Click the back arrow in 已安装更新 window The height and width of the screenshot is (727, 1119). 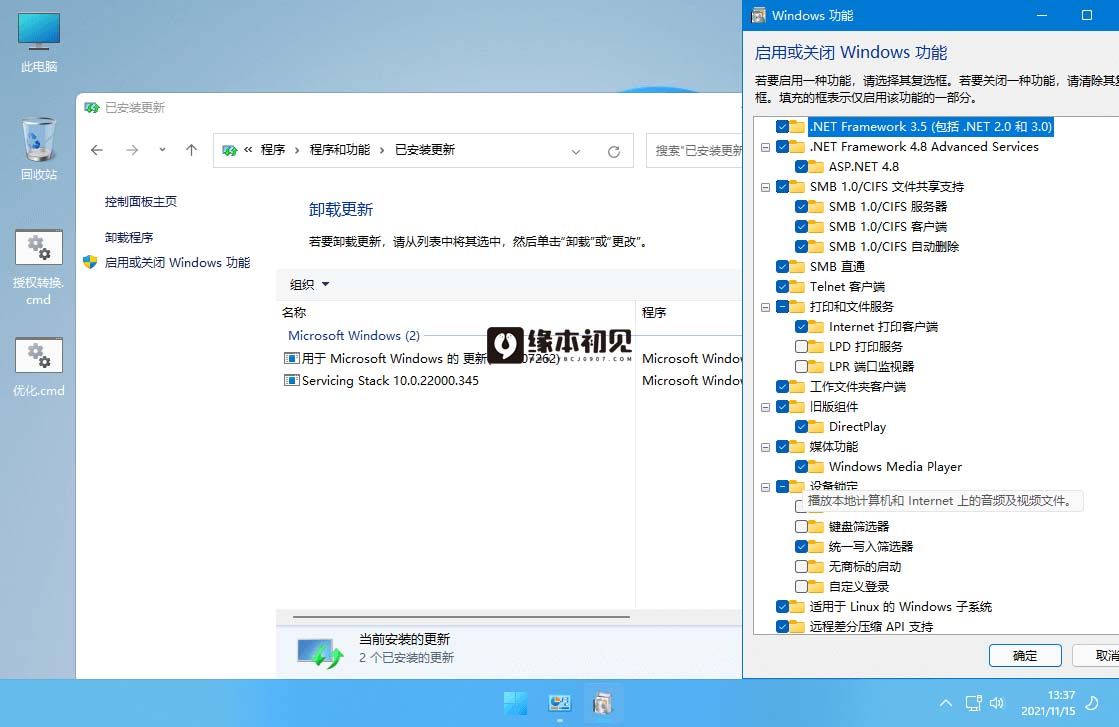[x=97, y=150]
